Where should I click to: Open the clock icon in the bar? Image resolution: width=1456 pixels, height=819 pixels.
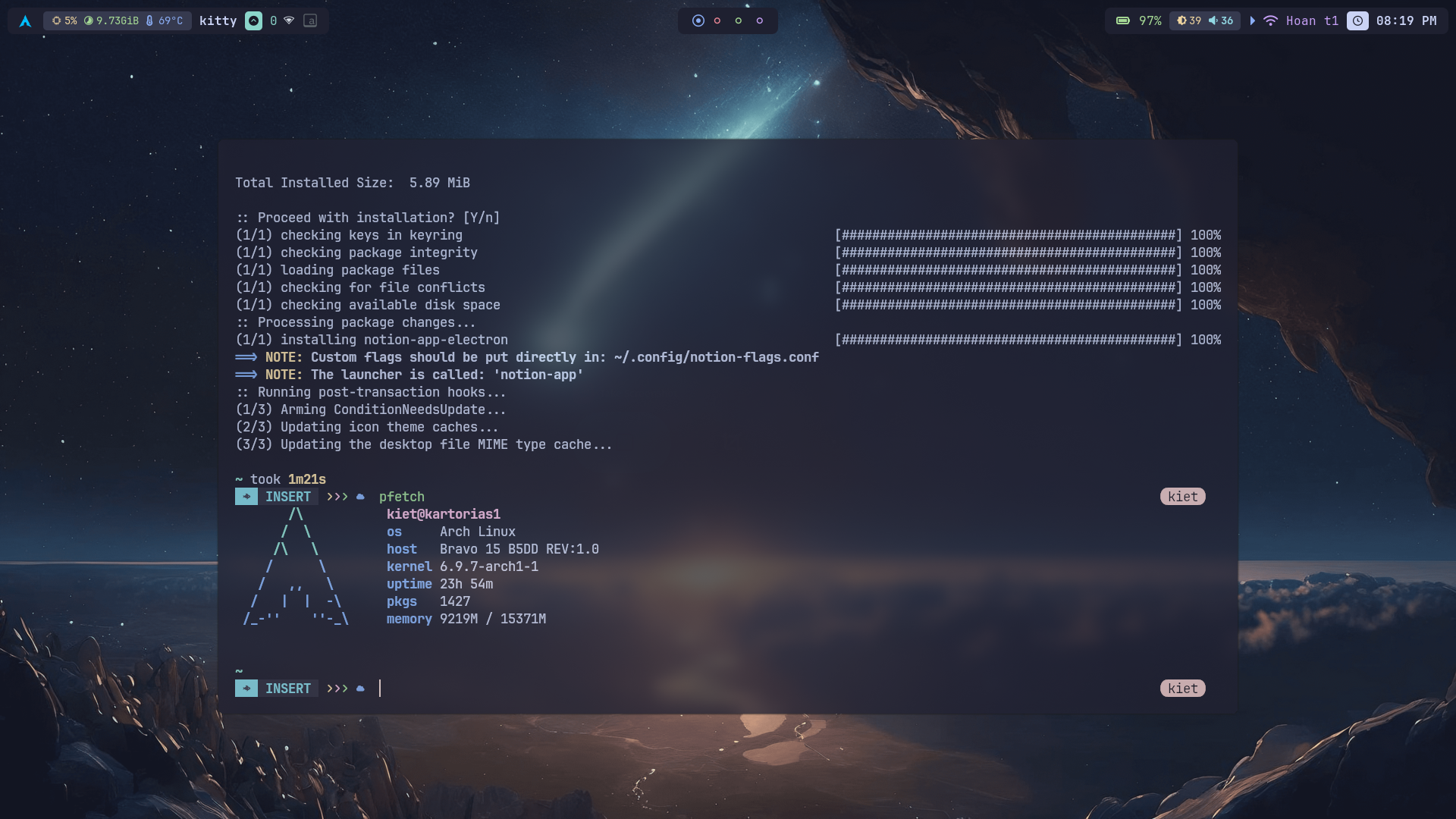point(1357,21)
